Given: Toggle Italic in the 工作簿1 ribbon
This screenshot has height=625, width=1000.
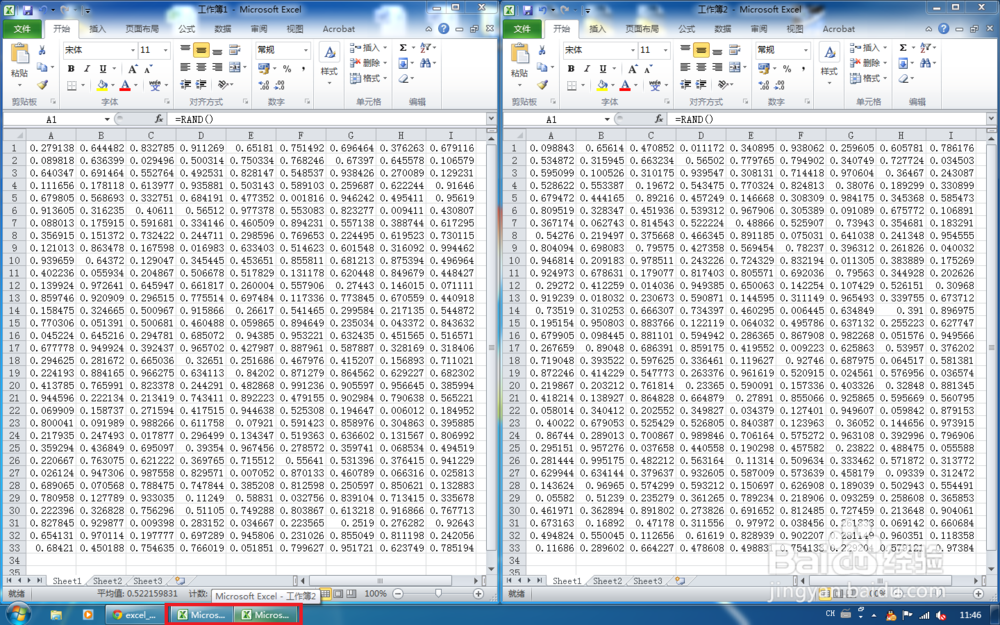Looking at the screenshot, I should [x=87, y=69].
